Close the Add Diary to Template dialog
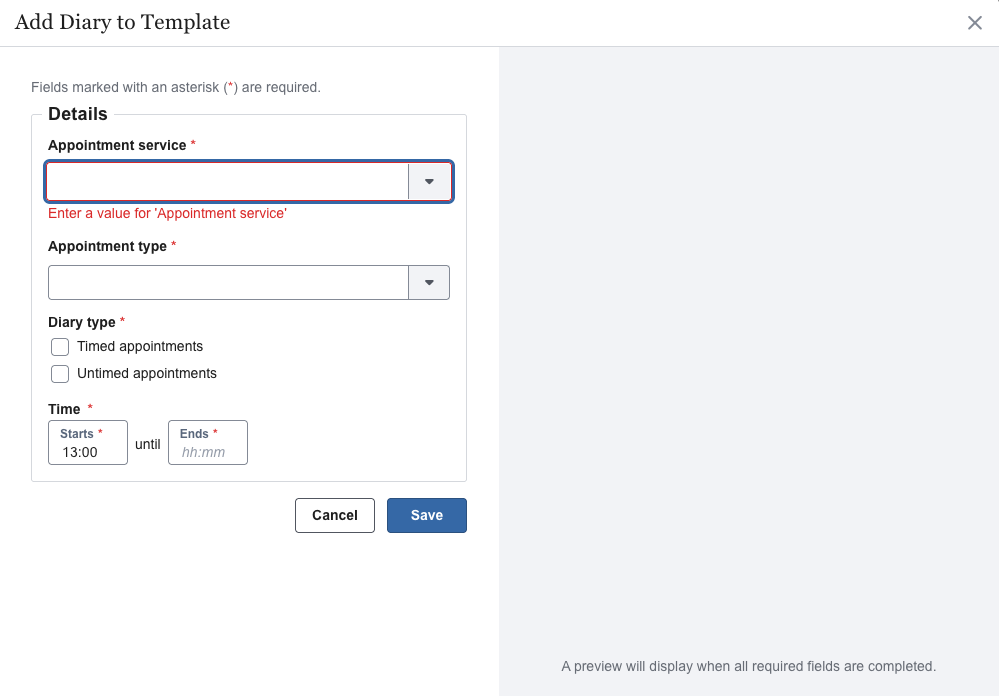The image size is (999, 696). (974, 23)
